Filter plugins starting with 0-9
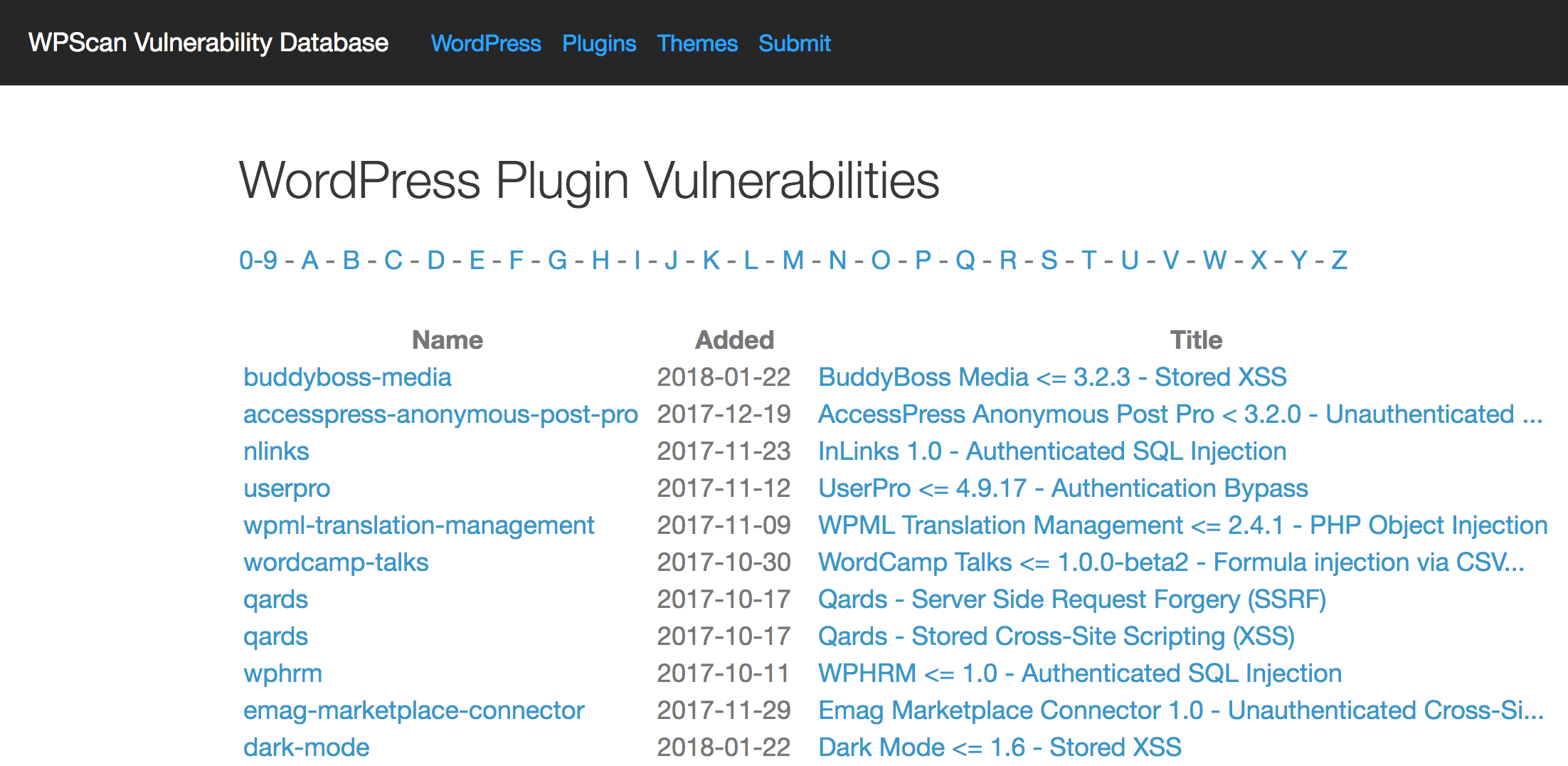The image size is (1568, 766). [x=258, y=261]
